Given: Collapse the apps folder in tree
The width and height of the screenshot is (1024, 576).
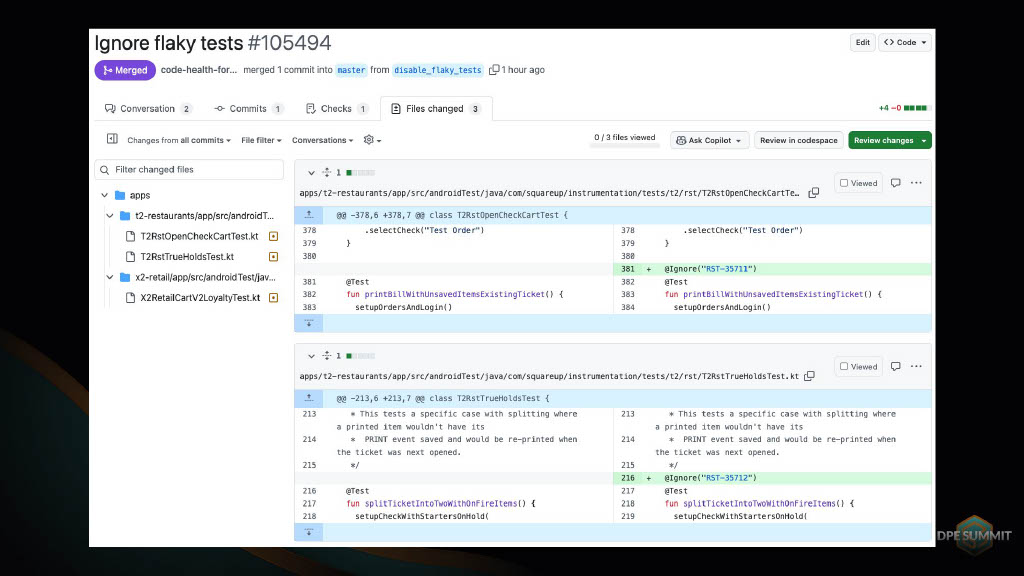Looking at the screenshot, I should click(104, 195).
